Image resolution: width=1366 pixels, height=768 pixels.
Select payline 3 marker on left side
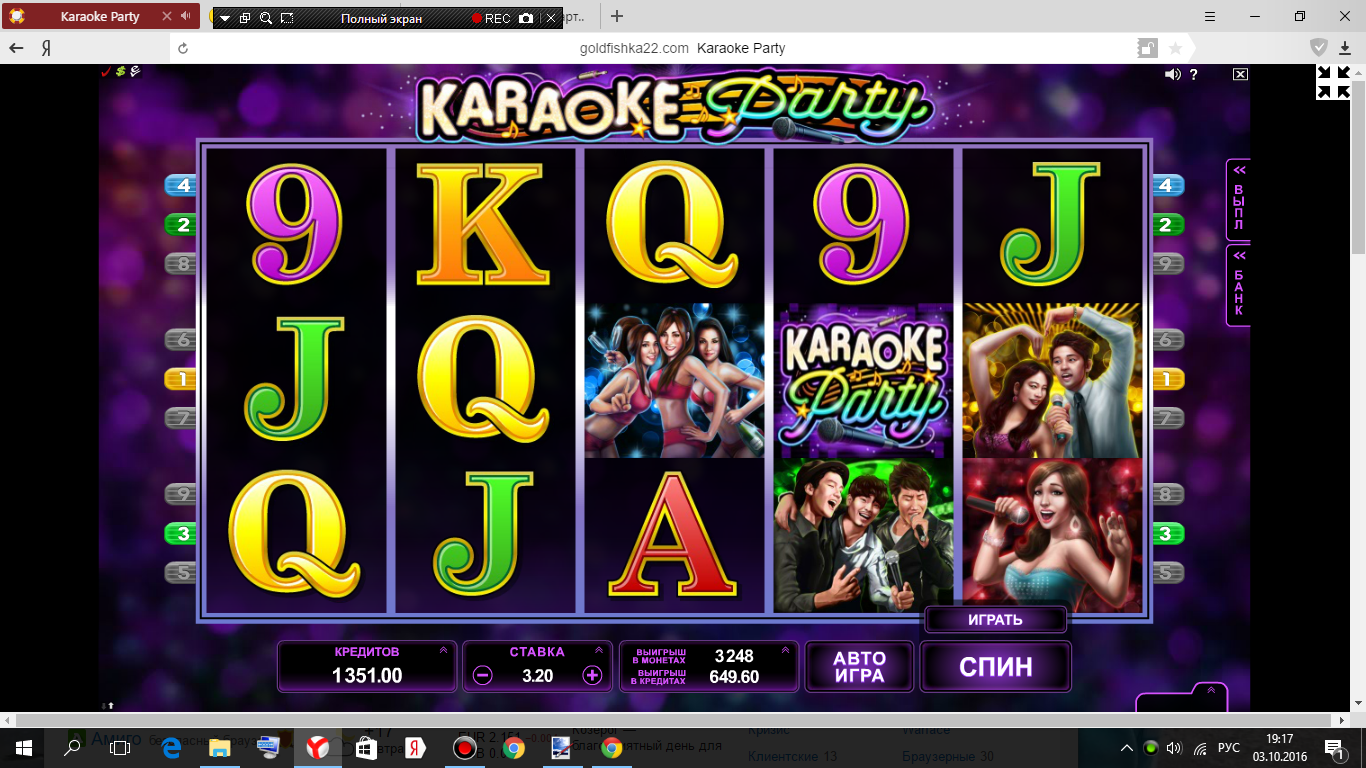pyautogui.click(x=182, y=534)
